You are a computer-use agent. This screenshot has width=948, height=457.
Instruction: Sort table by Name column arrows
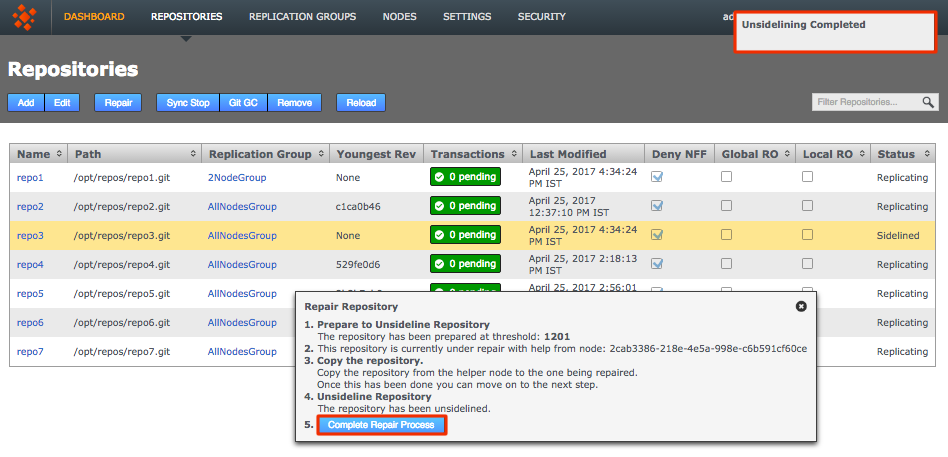pyautogui.click(x=59, y=154)
